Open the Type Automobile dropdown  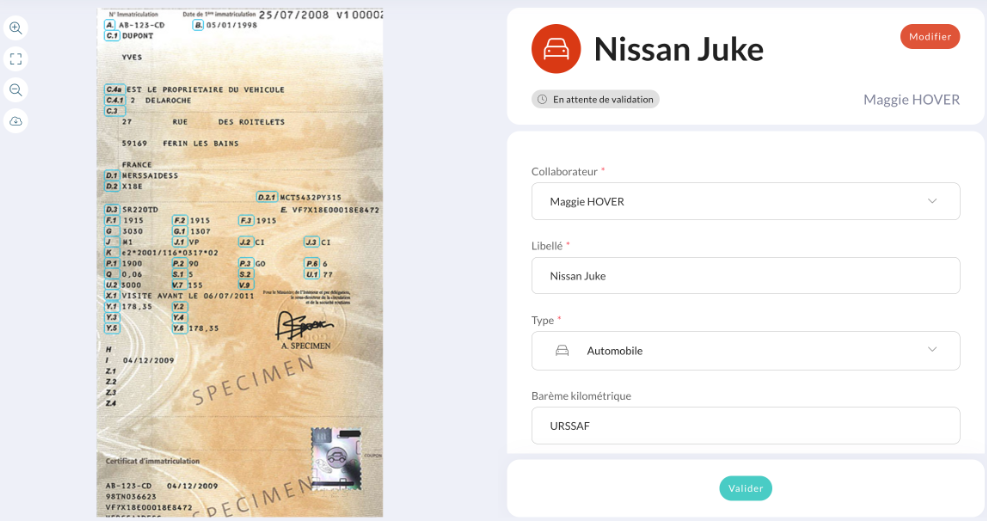[745, 350]
